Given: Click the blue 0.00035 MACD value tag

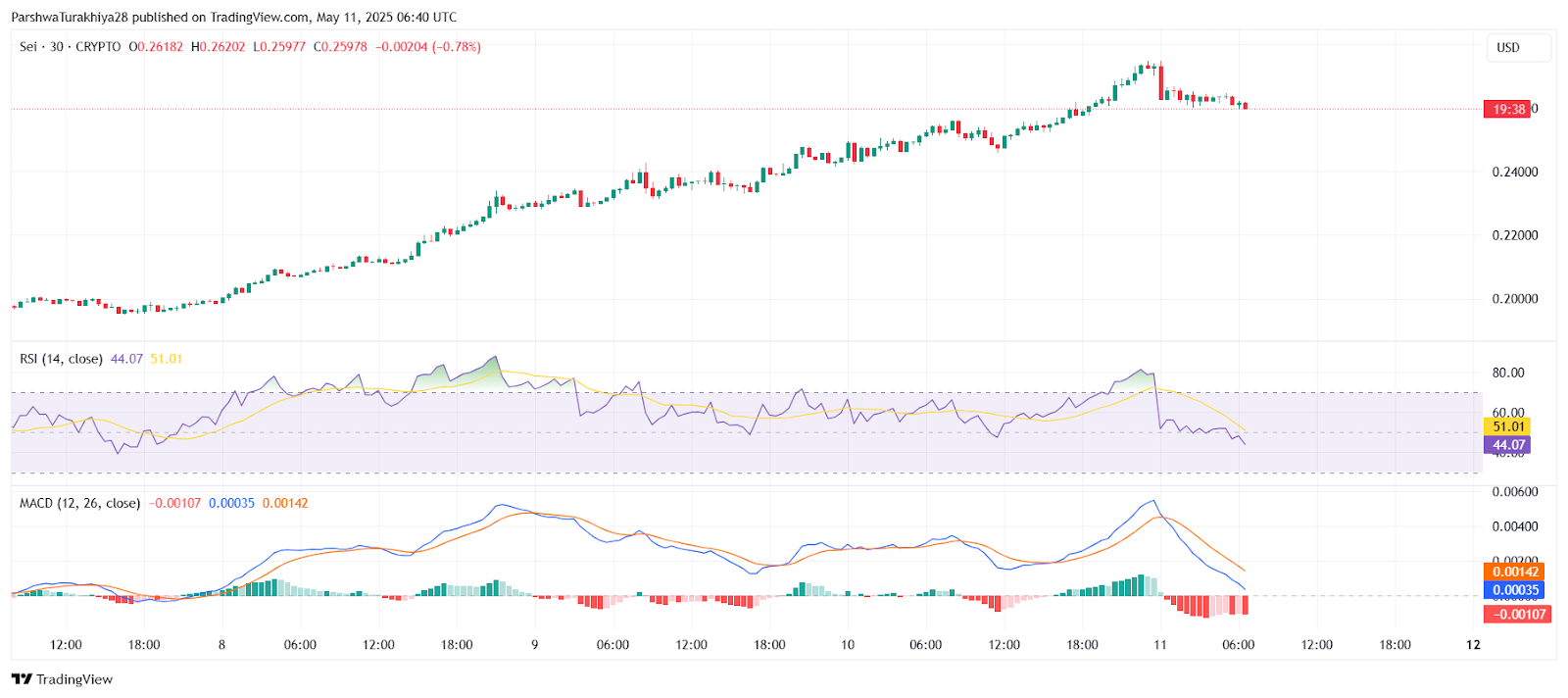Looking at the screenshot, I should (1515, 590).
